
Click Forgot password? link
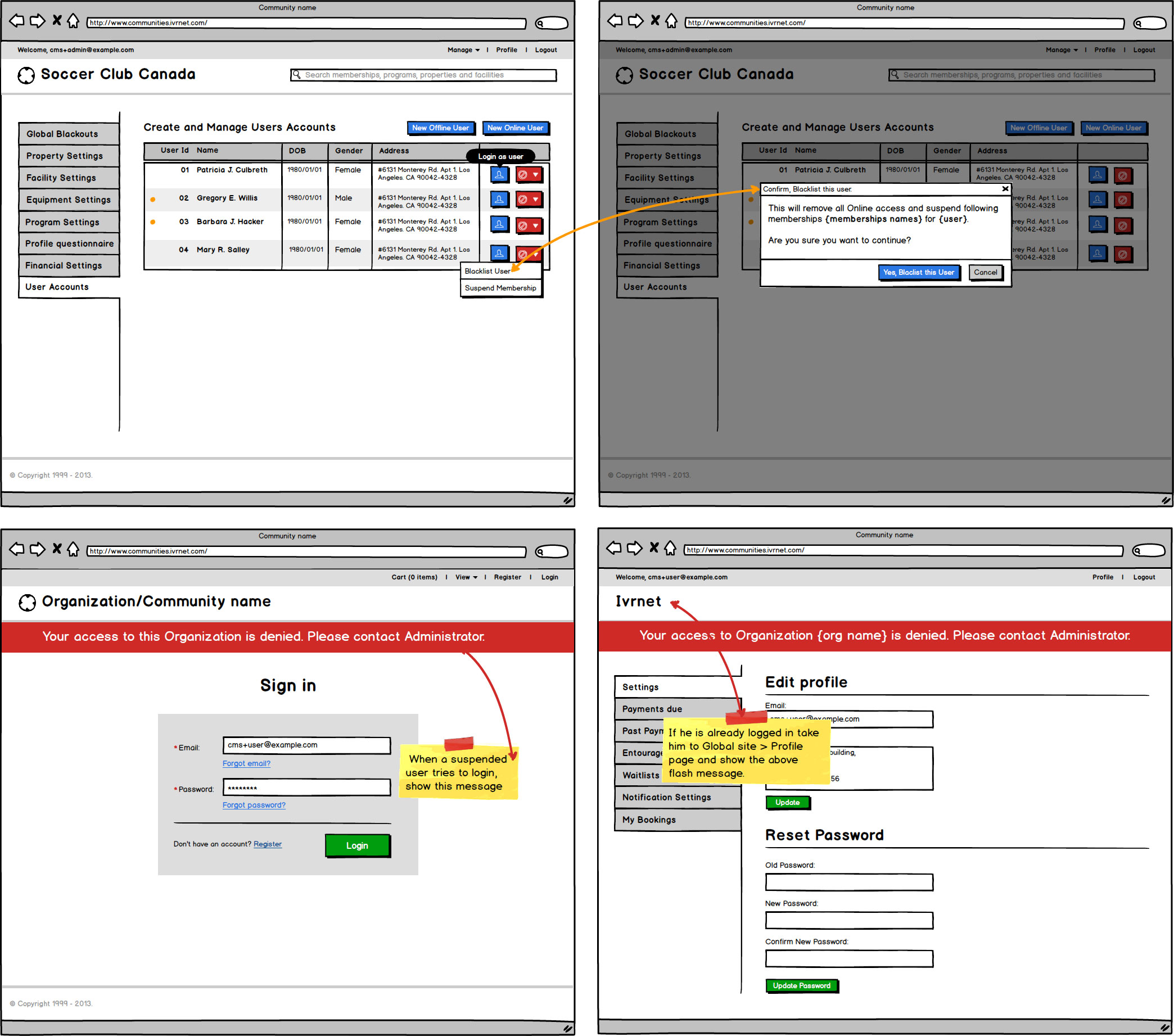254,804
